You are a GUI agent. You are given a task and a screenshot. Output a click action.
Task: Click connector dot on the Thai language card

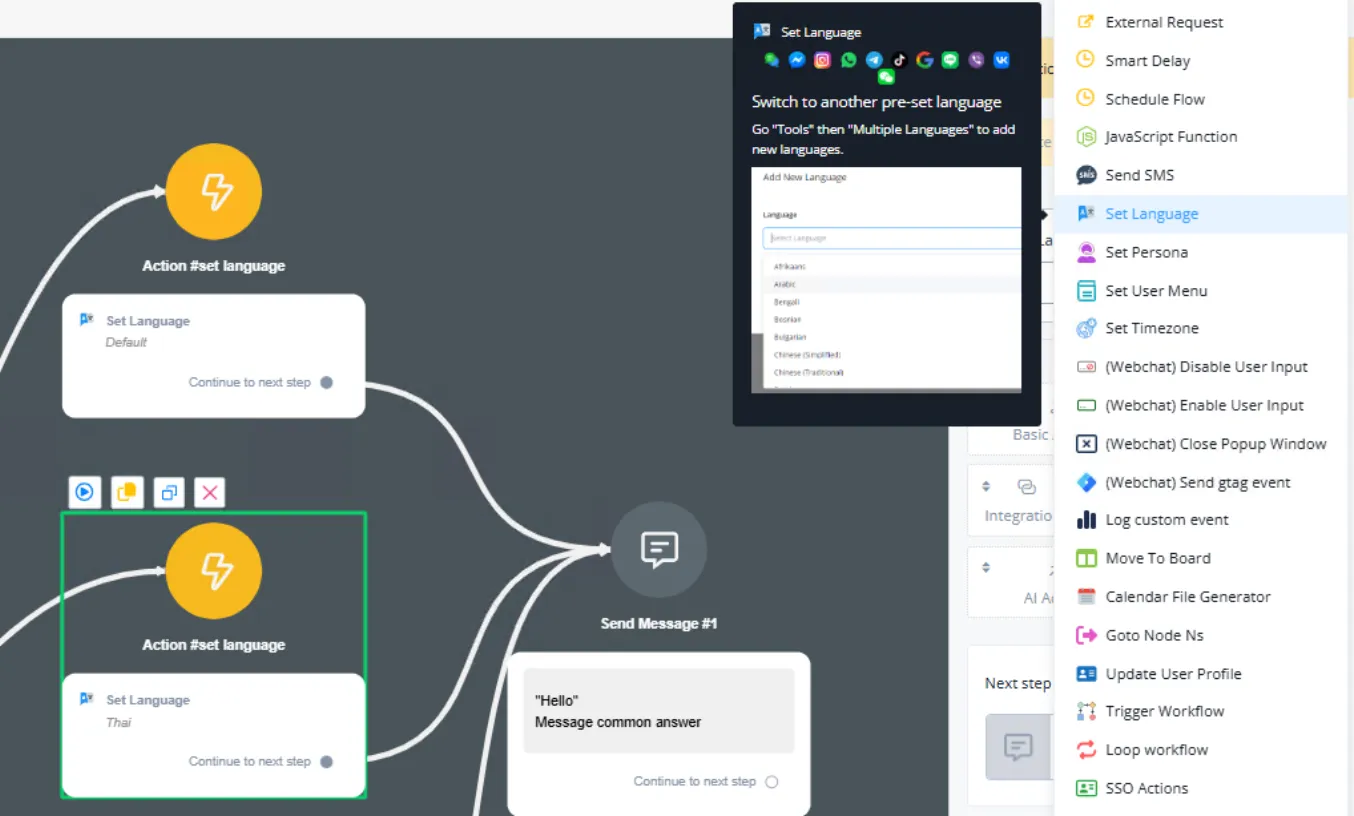(x=326, y=762)
